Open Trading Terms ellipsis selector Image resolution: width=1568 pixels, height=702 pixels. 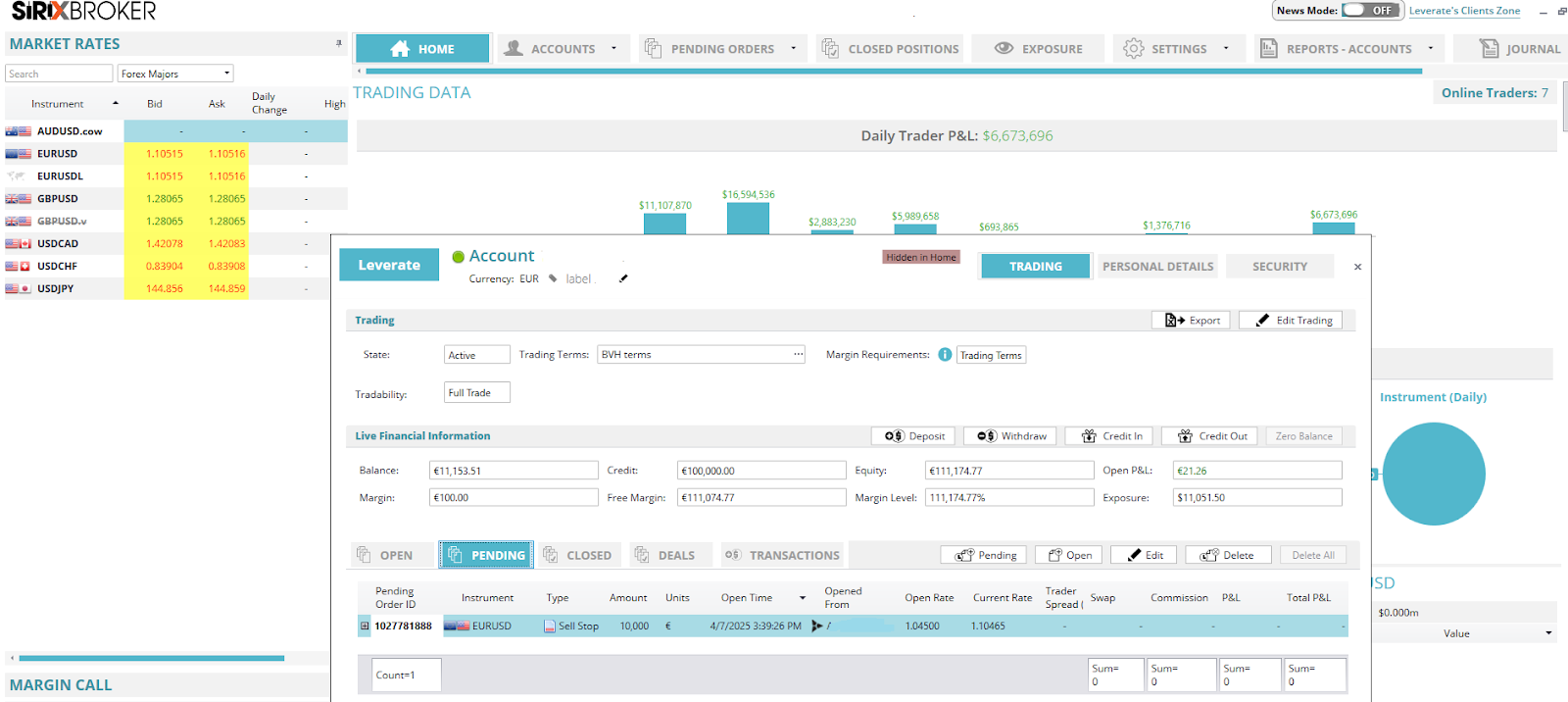point(798,355)
